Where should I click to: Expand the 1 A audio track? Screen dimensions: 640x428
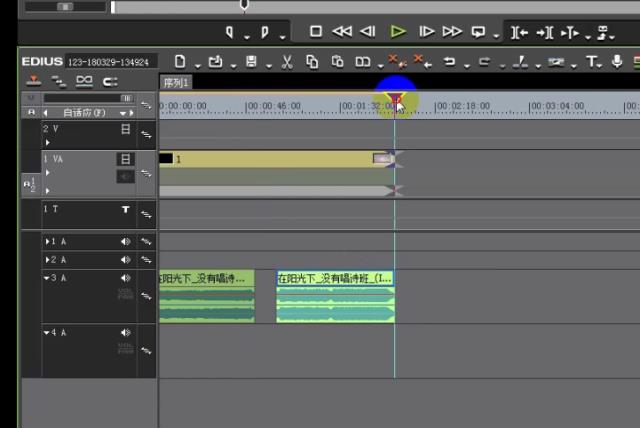click(47, 241)
